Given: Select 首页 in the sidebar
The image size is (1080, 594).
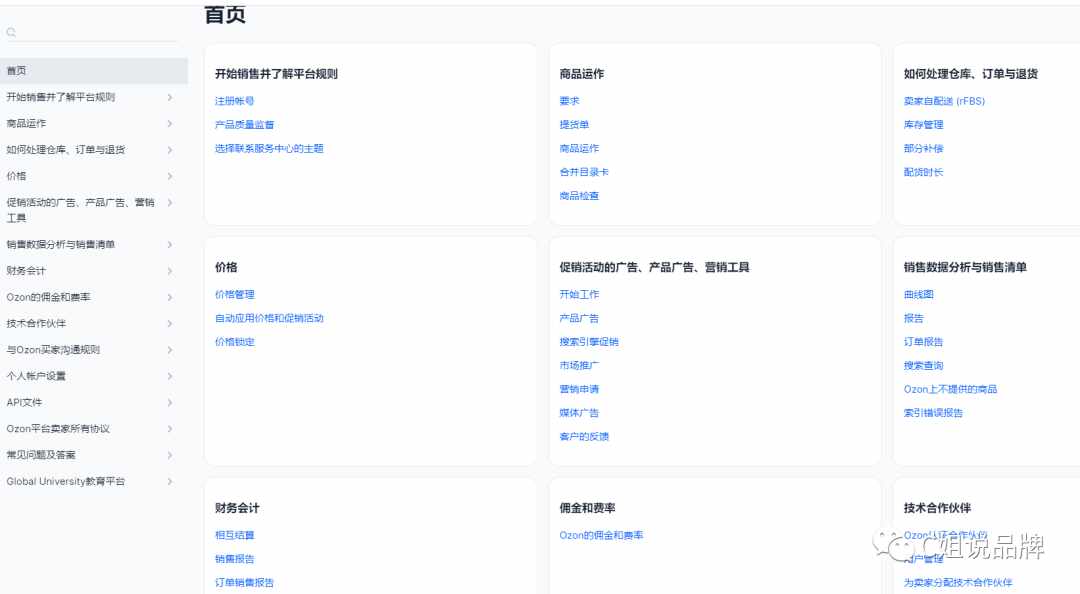Looking at the screenshot, I should (x=94, y=70).
